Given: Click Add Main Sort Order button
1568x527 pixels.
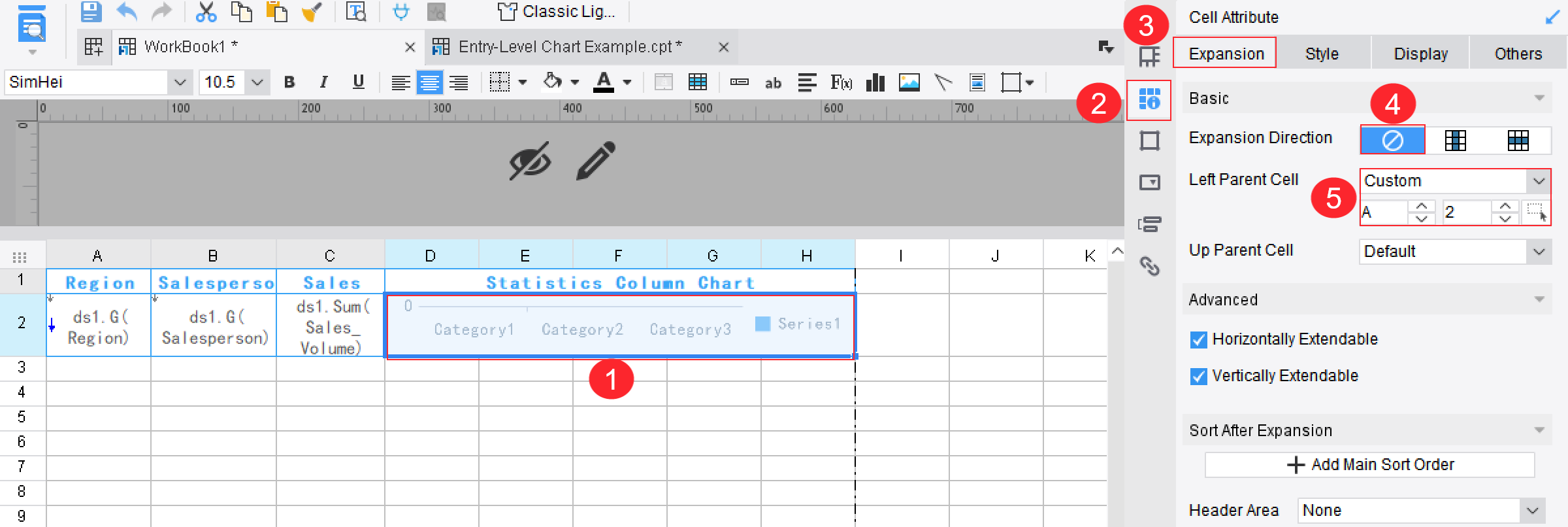Looking at the screenshot, I should tap(1370, 465).
